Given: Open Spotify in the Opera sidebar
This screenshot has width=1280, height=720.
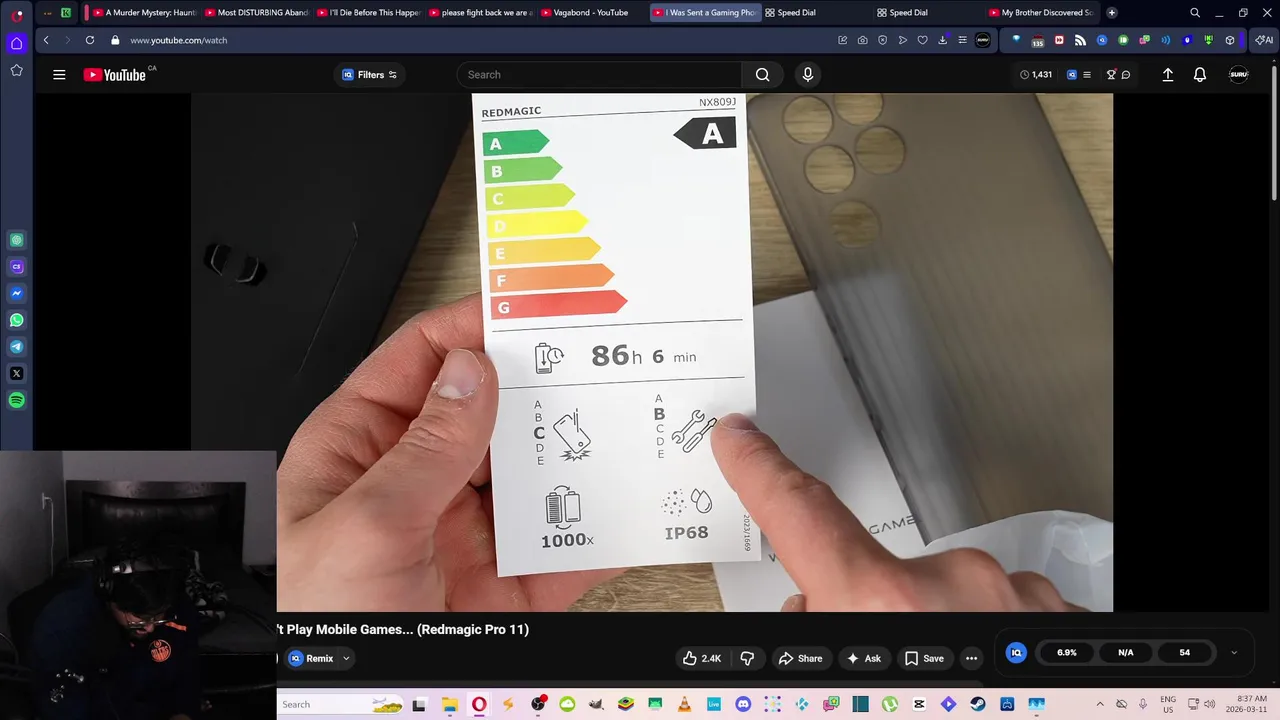Looking at the screenshot, I should tap(17, 400).
